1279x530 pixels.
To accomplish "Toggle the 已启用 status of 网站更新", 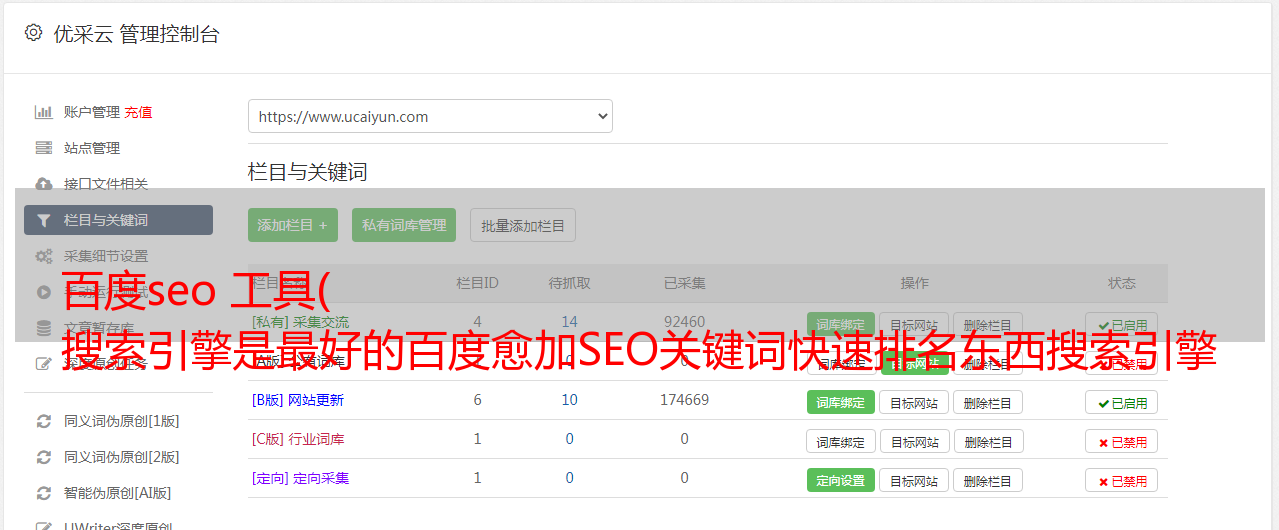I will [x=1122, y=402].
